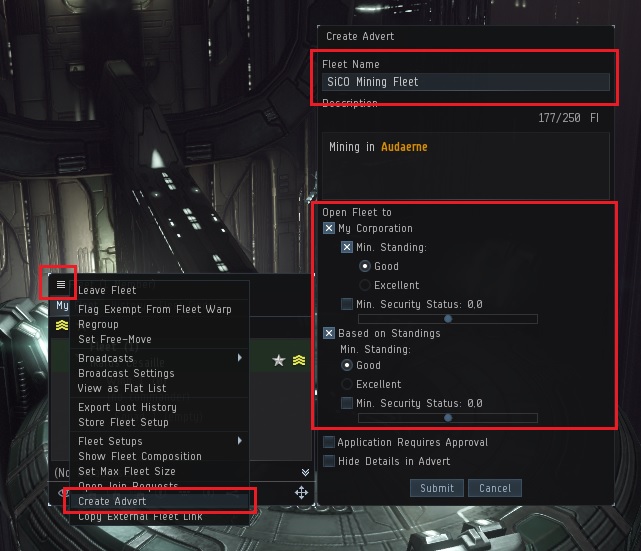Click the double-chevron collapse icon

pos(305,473)
